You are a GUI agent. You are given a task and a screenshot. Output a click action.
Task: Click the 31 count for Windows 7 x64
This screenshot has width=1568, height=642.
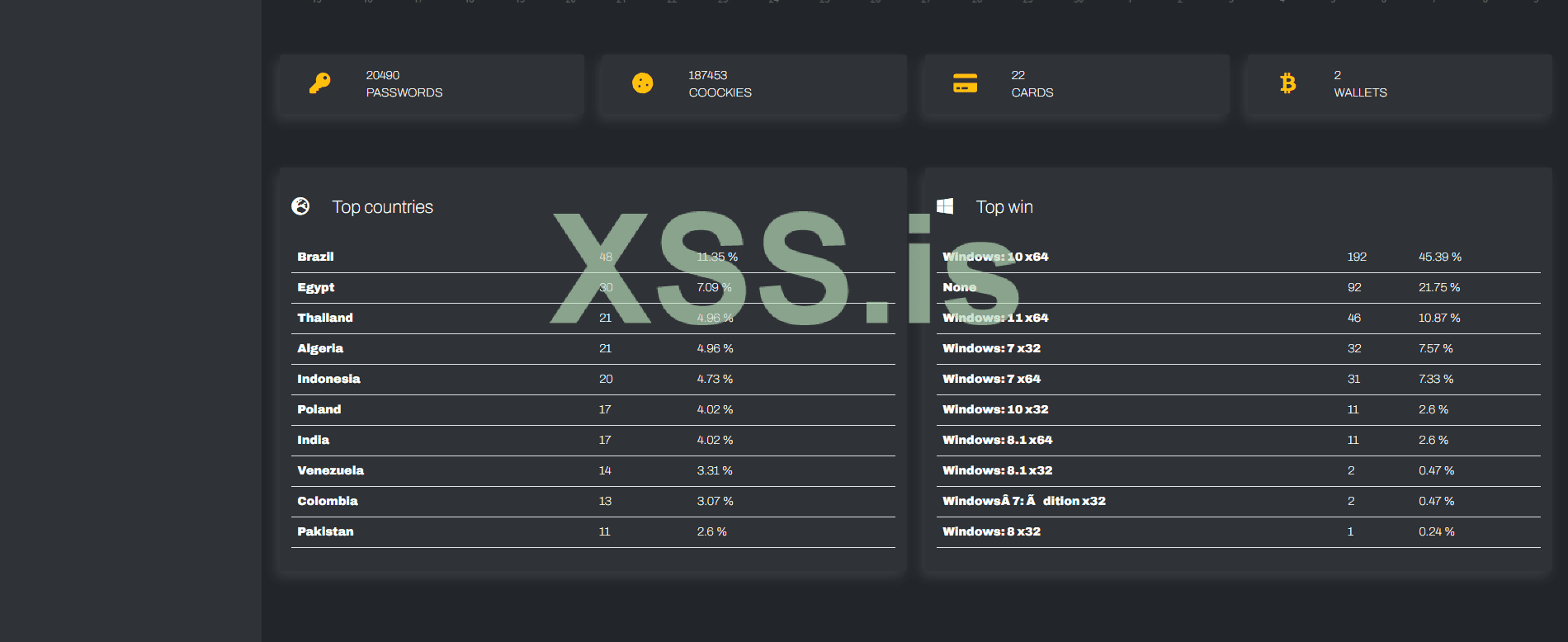(x=1354, y=379)
